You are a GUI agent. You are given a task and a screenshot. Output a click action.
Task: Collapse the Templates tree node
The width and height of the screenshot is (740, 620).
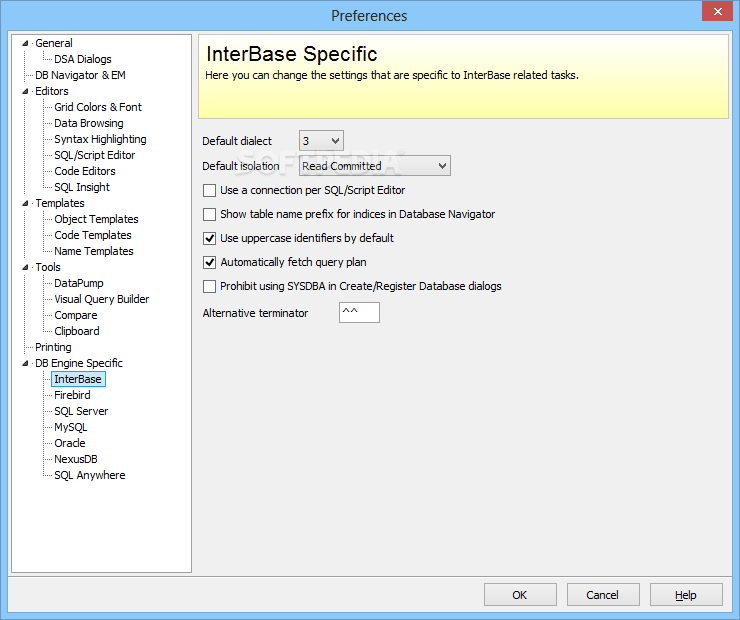pos(25,203)
